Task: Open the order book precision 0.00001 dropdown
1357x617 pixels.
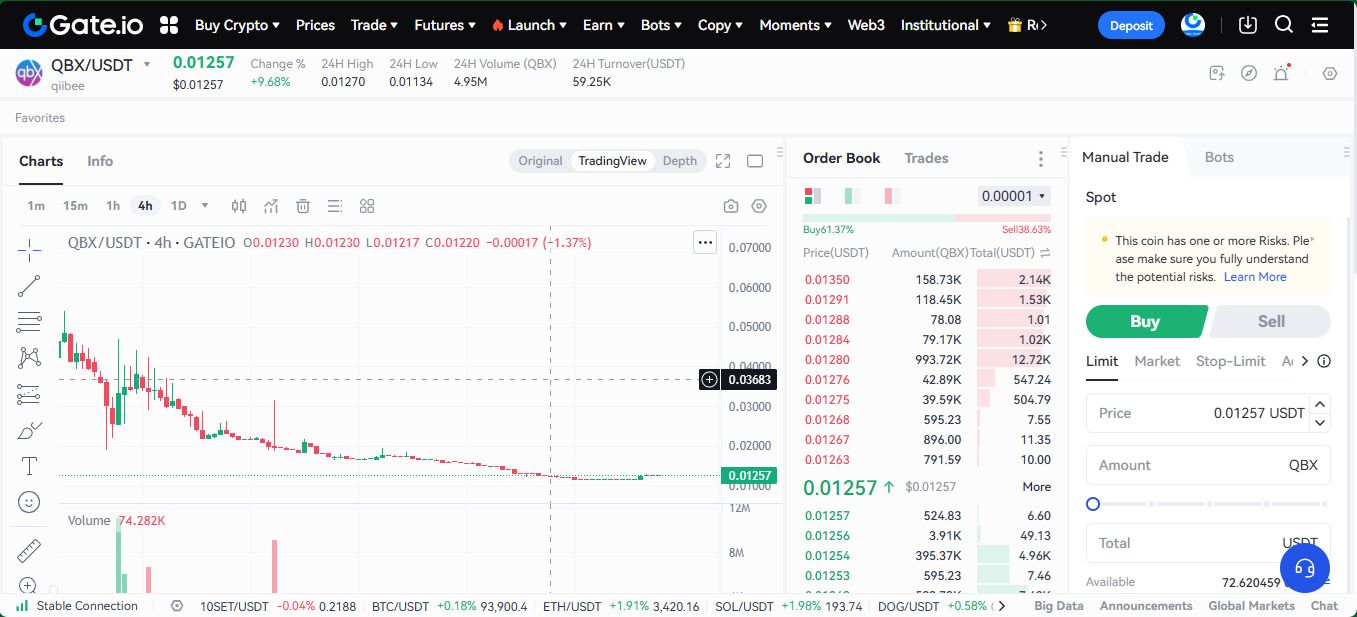Action: [1014, 196]
